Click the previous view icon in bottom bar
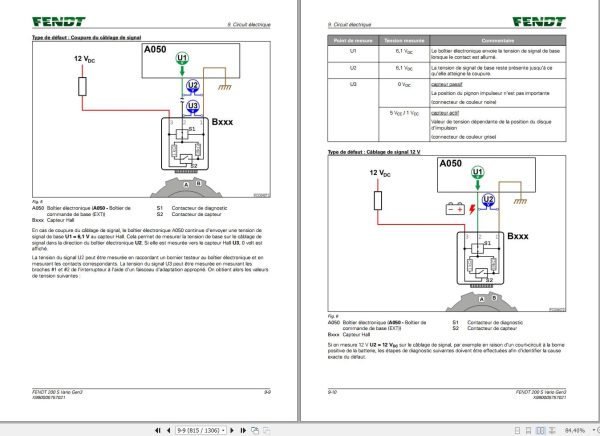Image resolution: width=600 pixels, height=436 pixels. click(x=255, y=430)
